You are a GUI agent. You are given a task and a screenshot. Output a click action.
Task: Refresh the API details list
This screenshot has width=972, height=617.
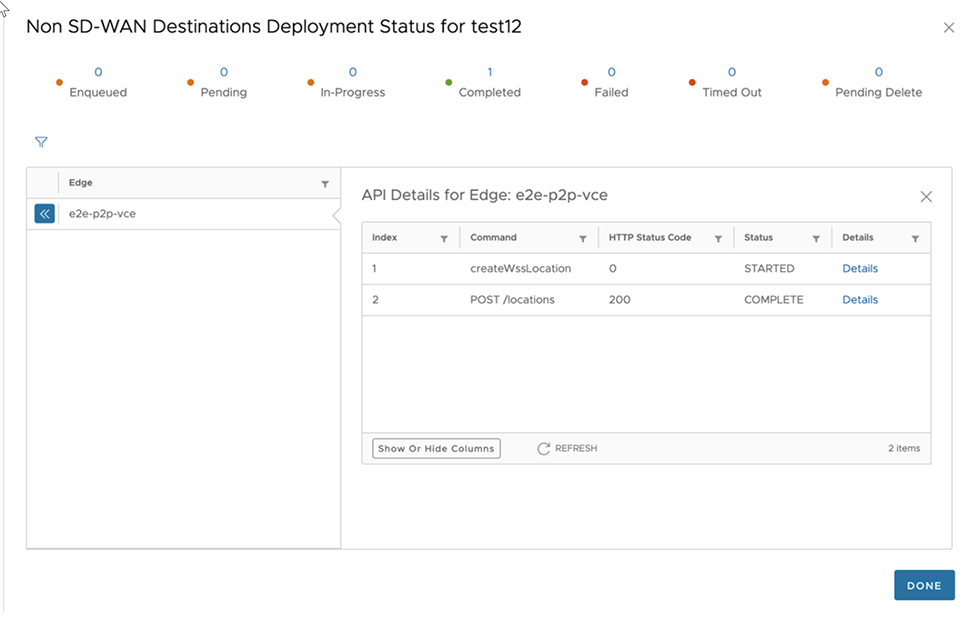coord(567,449)
